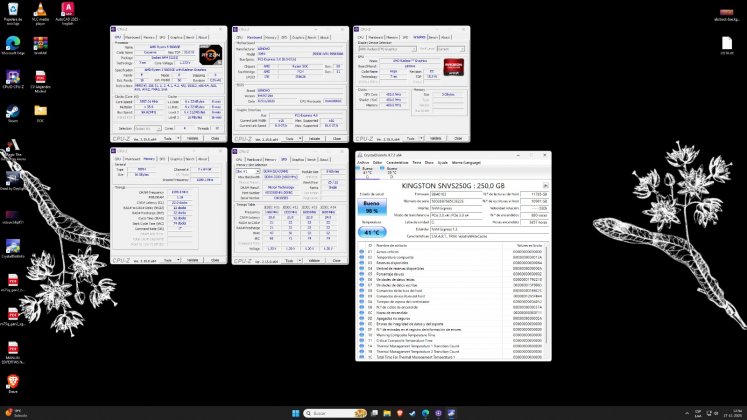The width and height of the screenshot is (747, 420).
Task: Select the first Bueno 41 °C disk
Action: coord(366,172)
